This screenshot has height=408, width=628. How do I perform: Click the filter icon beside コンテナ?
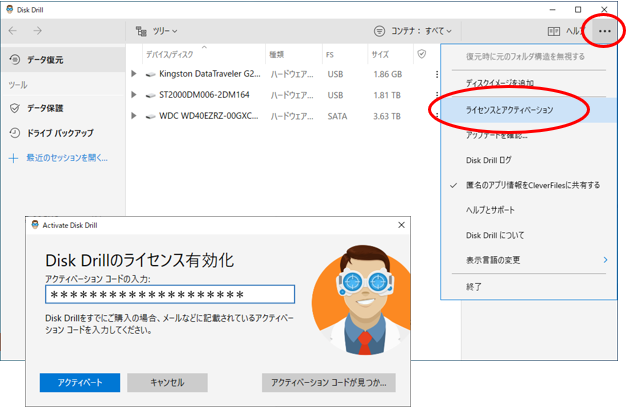tap(379, 31)
